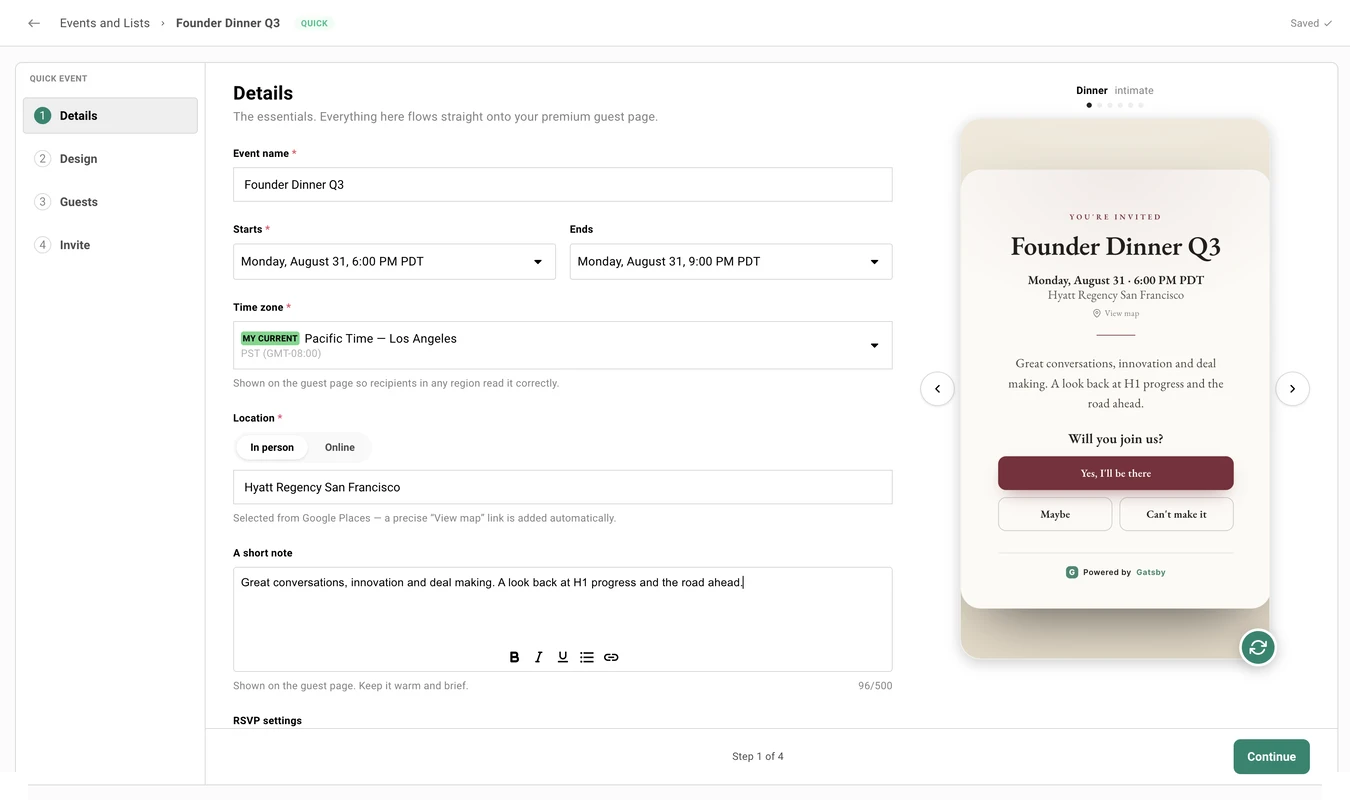Click the map pin icon in preview
Image resolution: width=1350 pixels, height=800 pixels.
[x=1097, y=313]
